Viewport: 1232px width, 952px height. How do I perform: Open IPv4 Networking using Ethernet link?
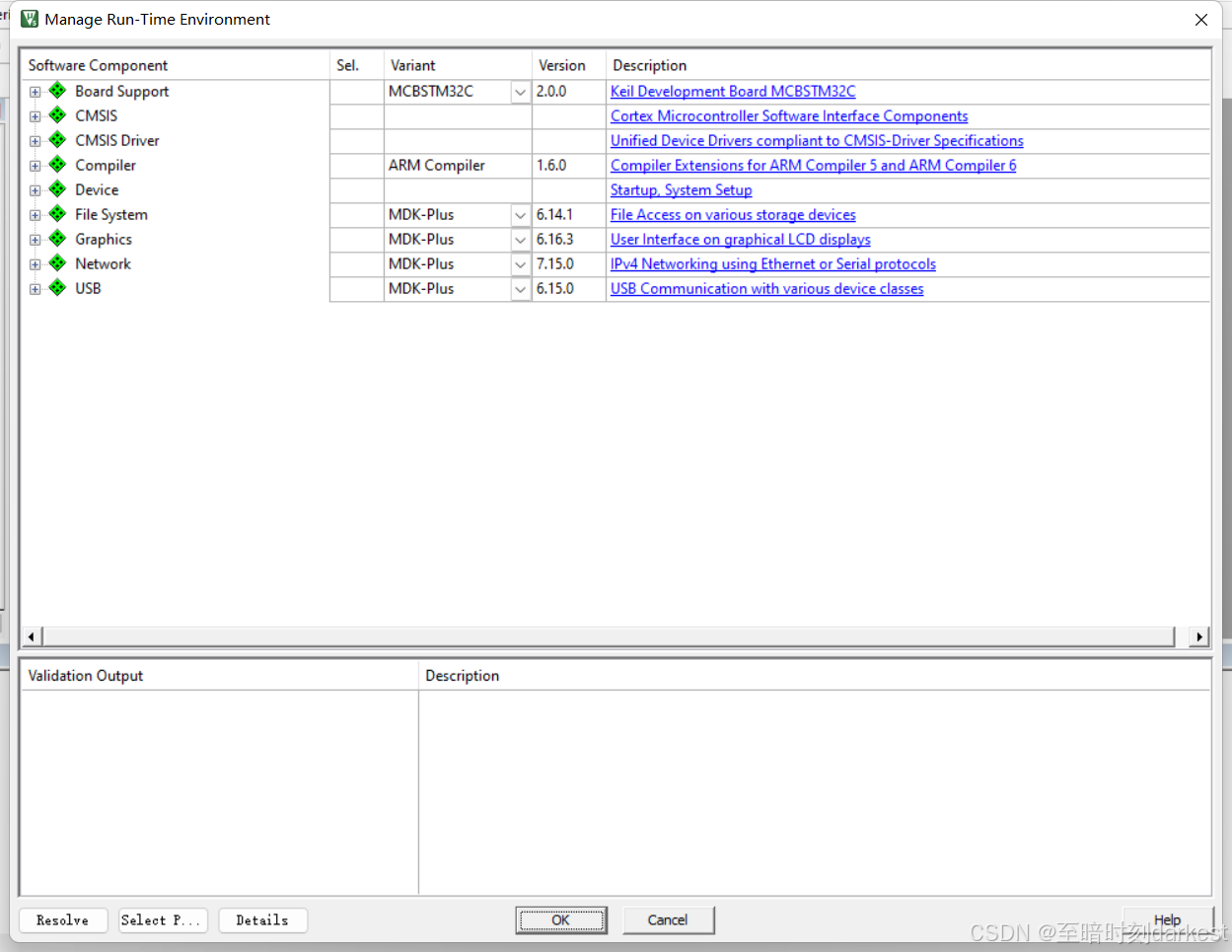[773, 263]
